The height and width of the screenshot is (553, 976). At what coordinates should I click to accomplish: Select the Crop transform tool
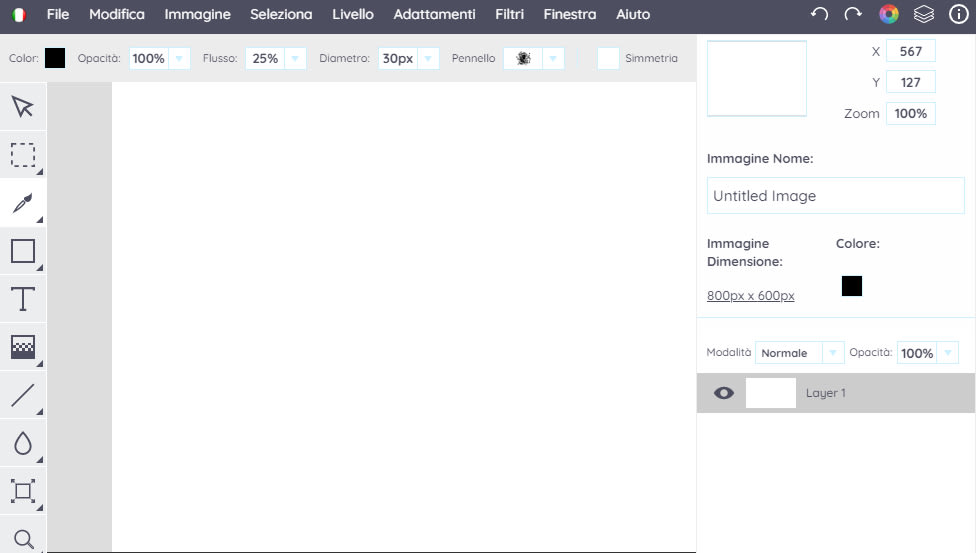[x=23, y=491]
